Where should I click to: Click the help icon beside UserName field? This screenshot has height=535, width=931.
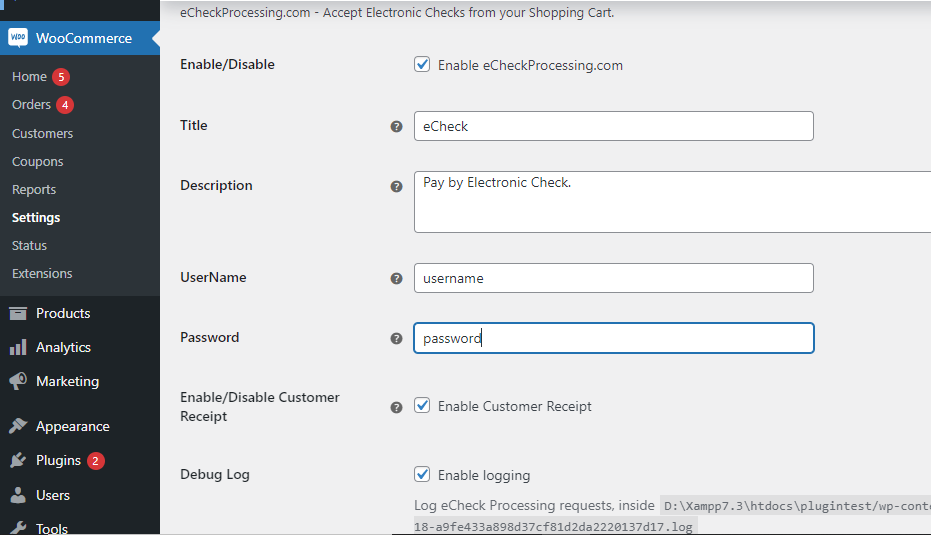tap(396, 279)
